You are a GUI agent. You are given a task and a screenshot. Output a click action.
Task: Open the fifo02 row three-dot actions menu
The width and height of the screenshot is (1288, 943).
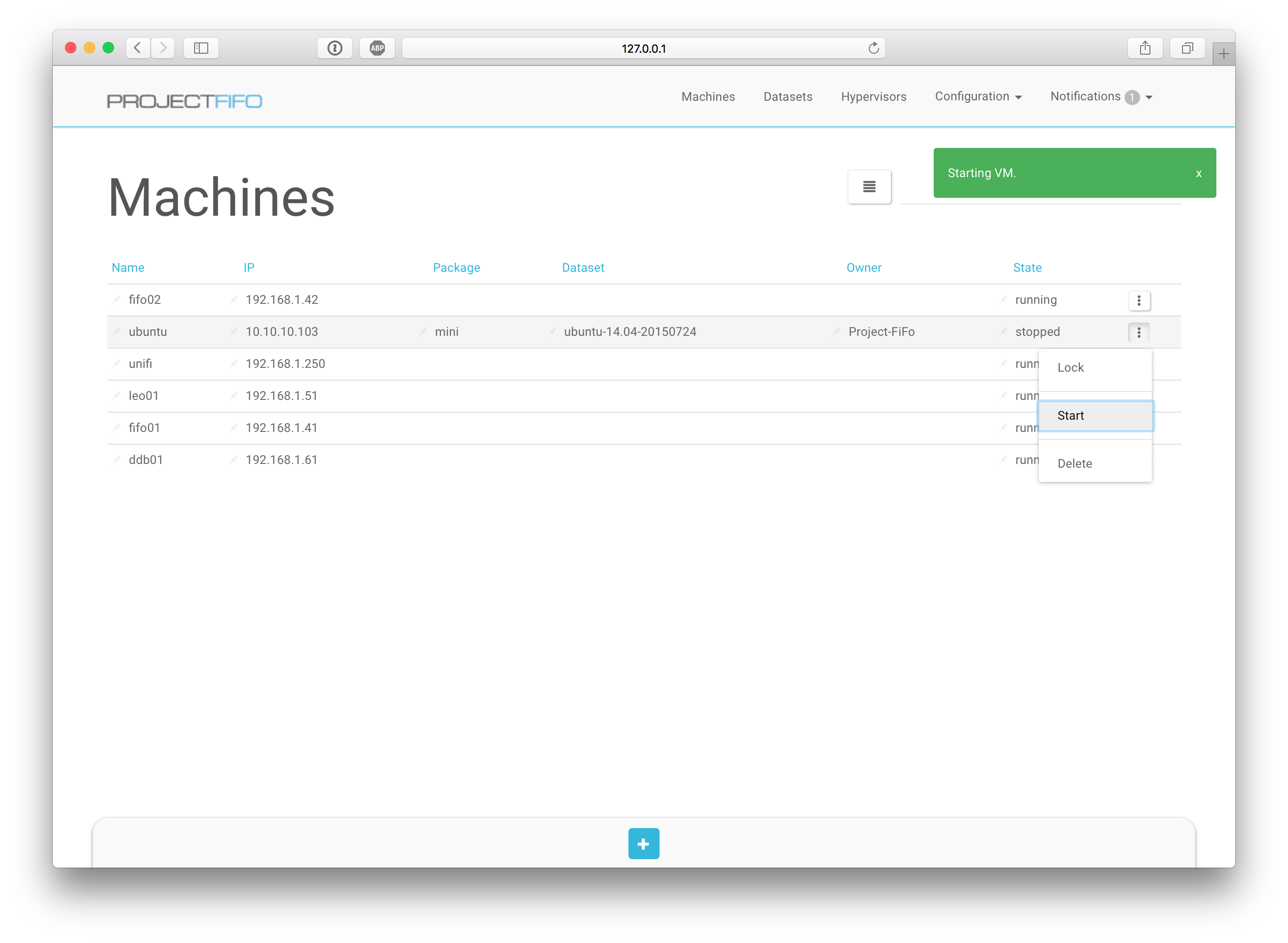point(1138,300)
